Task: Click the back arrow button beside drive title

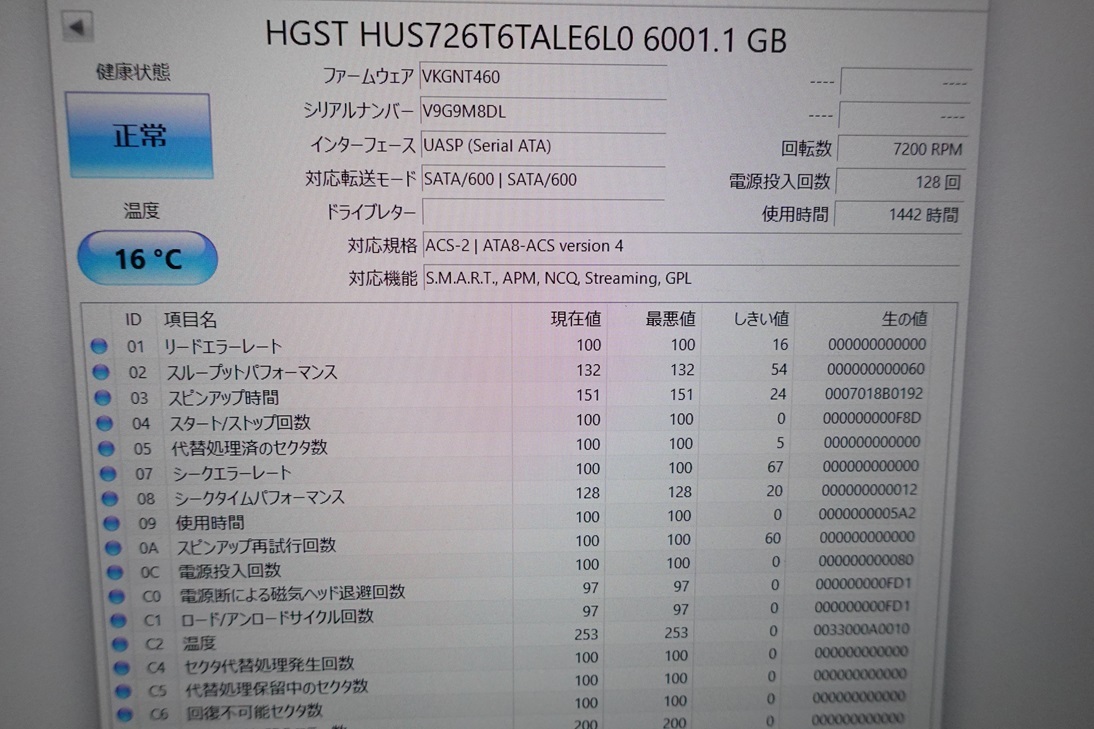Action: 77,28
